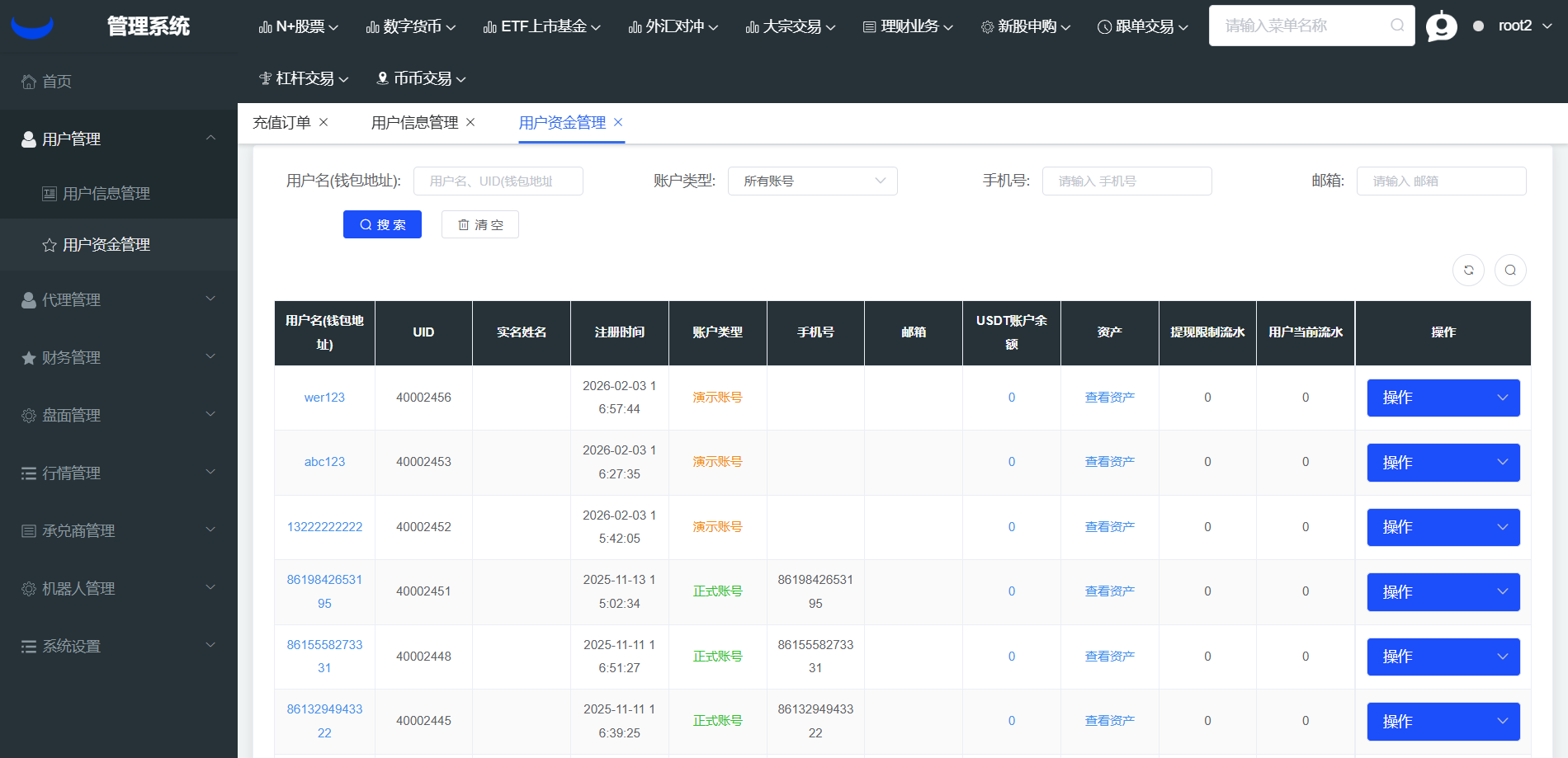Click the round search toggle icon
Viewport: 1568px width, 758px height.
pos(1510,270)
